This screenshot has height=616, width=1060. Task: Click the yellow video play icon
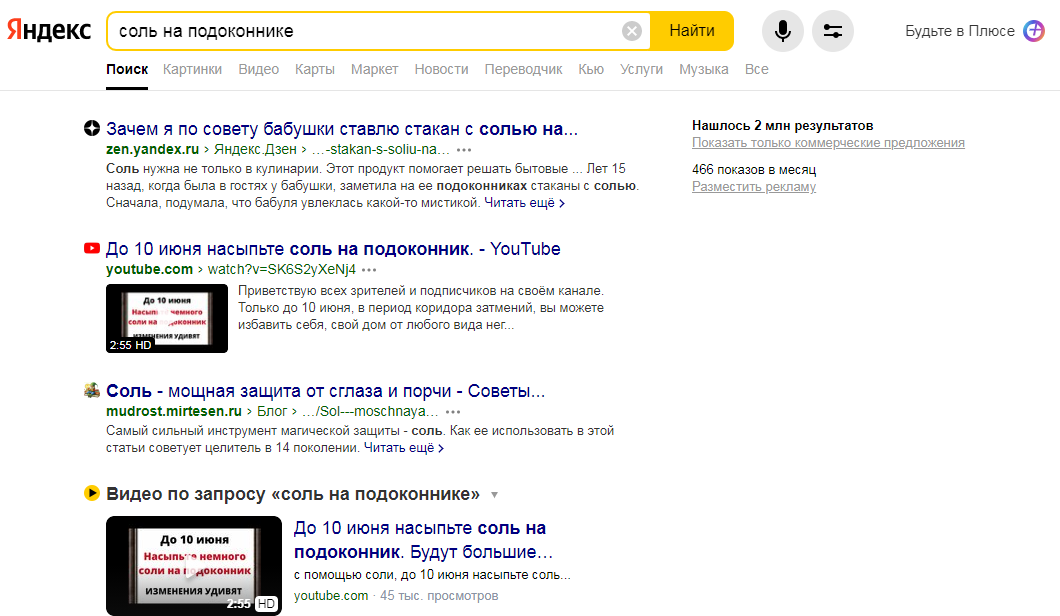[x=92, y=493]
